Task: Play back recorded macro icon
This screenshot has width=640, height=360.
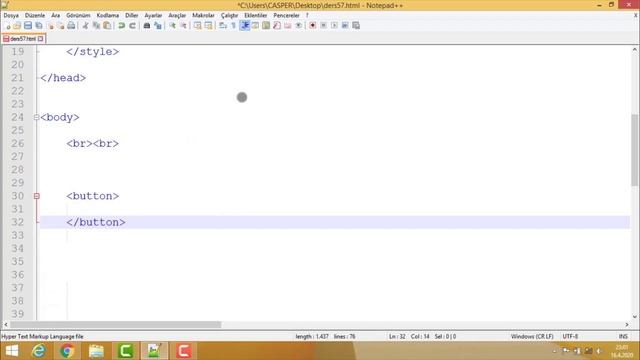Action: pyautogui.click(x=334, y=26)
